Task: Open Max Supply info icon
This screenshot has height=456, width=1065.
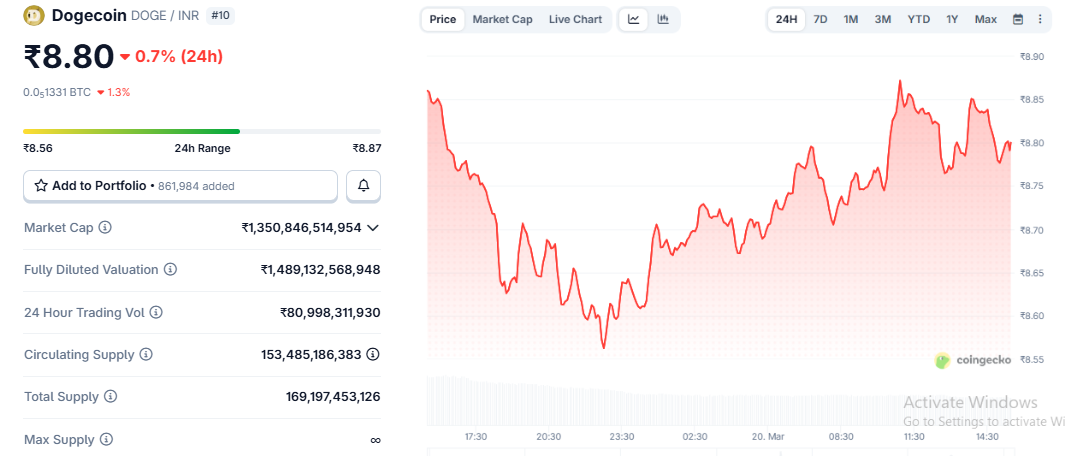Action: (x=106, y=440)
